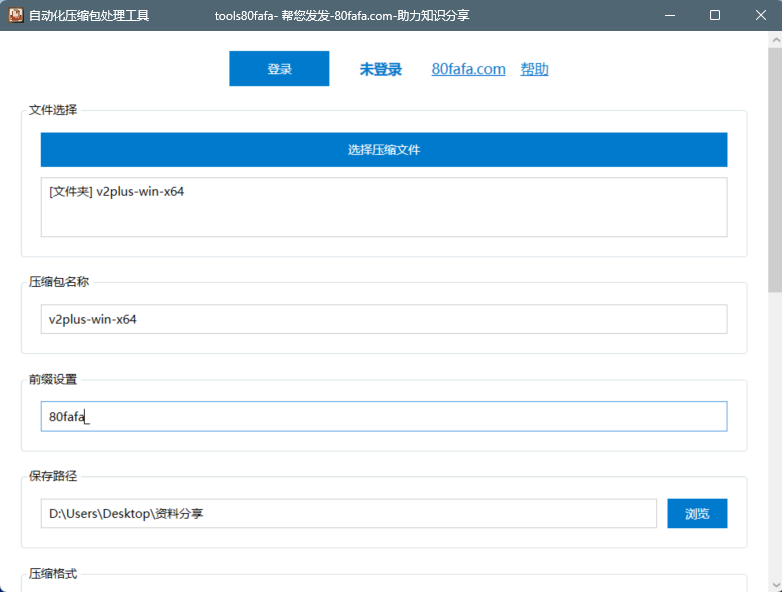Minimize the 自动化压缩包处理工具 window

pyautogui.click(x=668, y=16)
